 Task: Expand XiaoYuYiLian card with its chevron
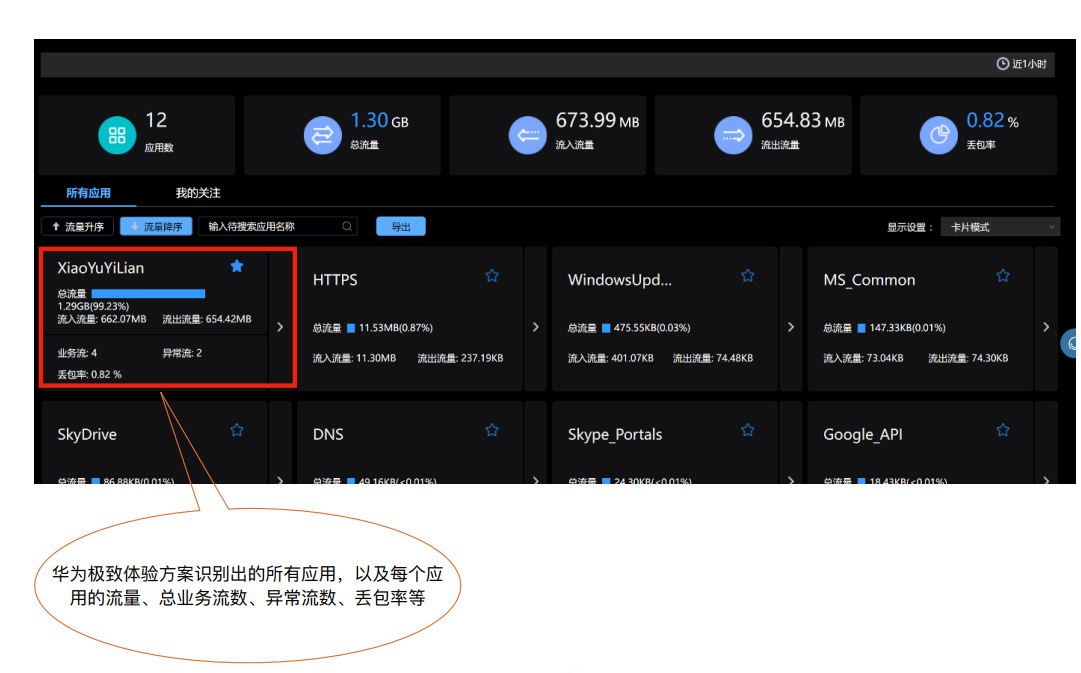(280, 327)
